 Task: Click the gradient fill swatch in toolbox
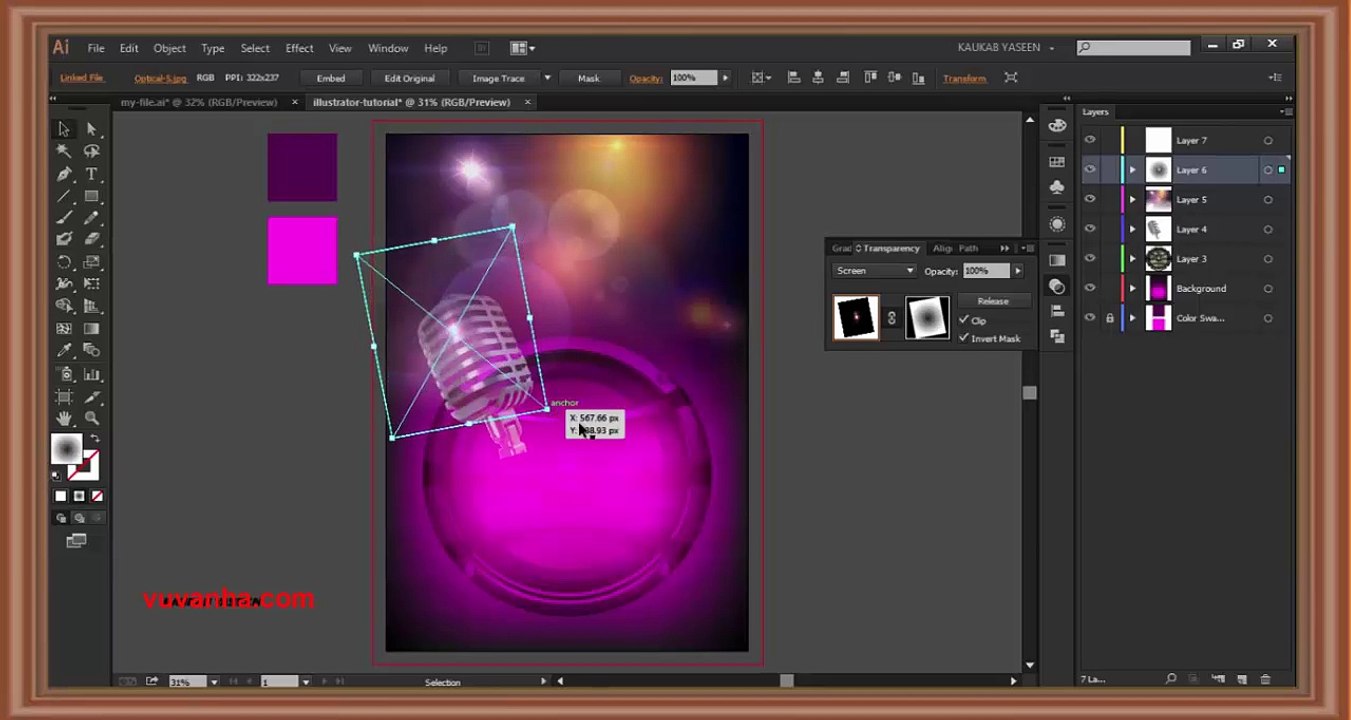pyautogui.click(x=66, y=449)
